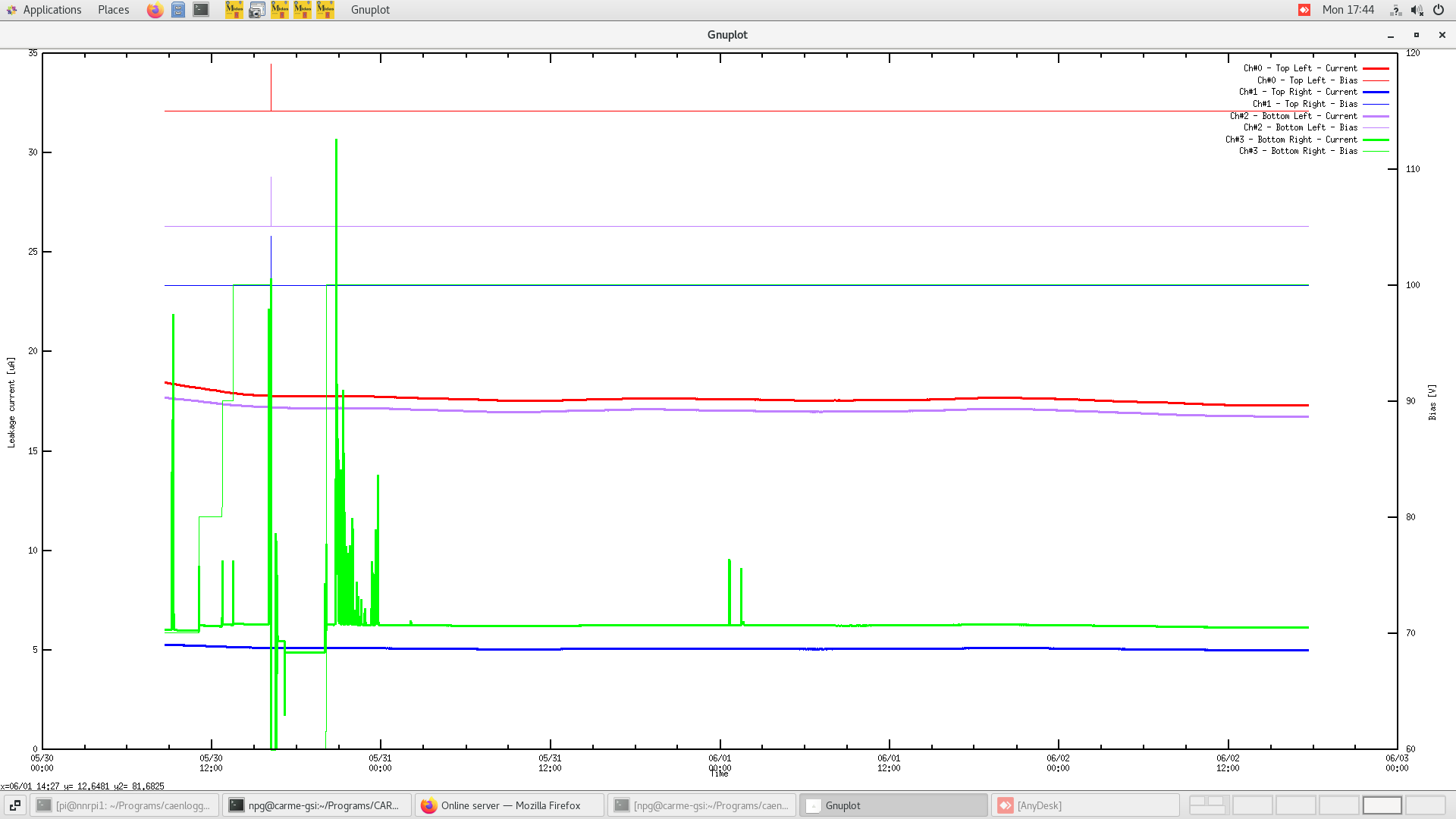Screen dimensions: 1456x819
Task: Click the power icon in the system tray
Action: (x=1438, y=10)
